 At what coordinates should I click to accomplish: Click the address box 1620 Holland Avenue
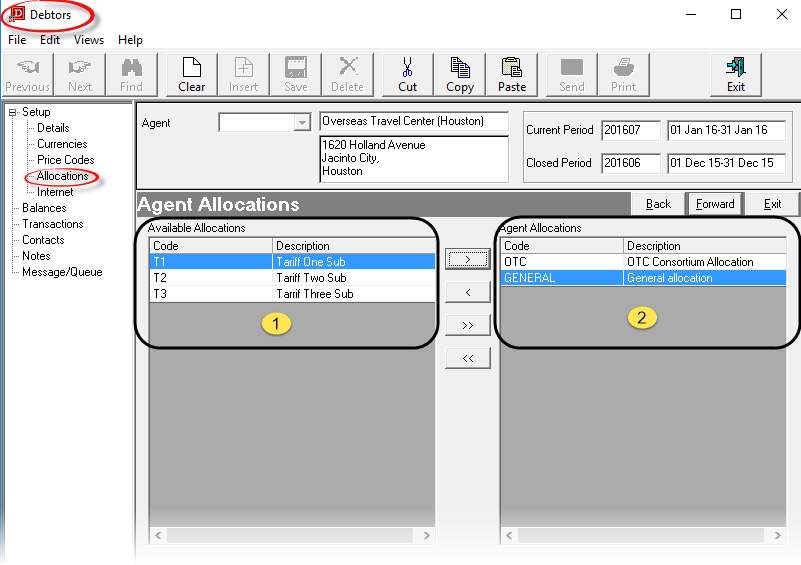414,158
